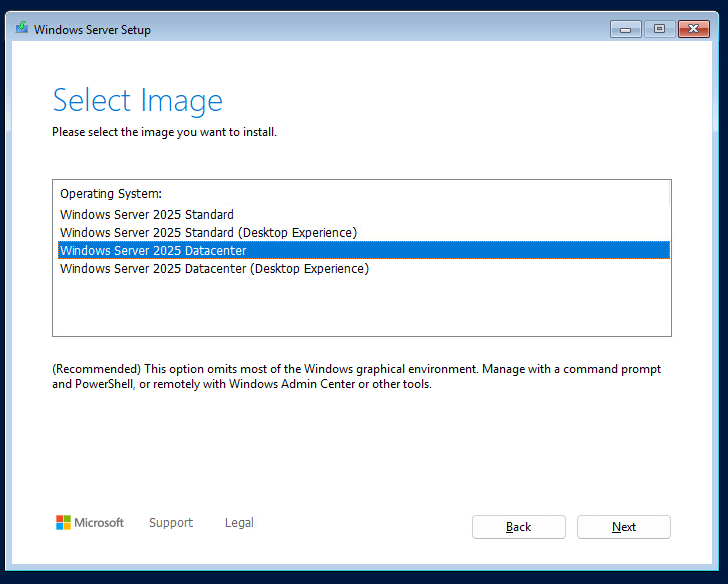Maximize the Windows Server Setup window

659,29
